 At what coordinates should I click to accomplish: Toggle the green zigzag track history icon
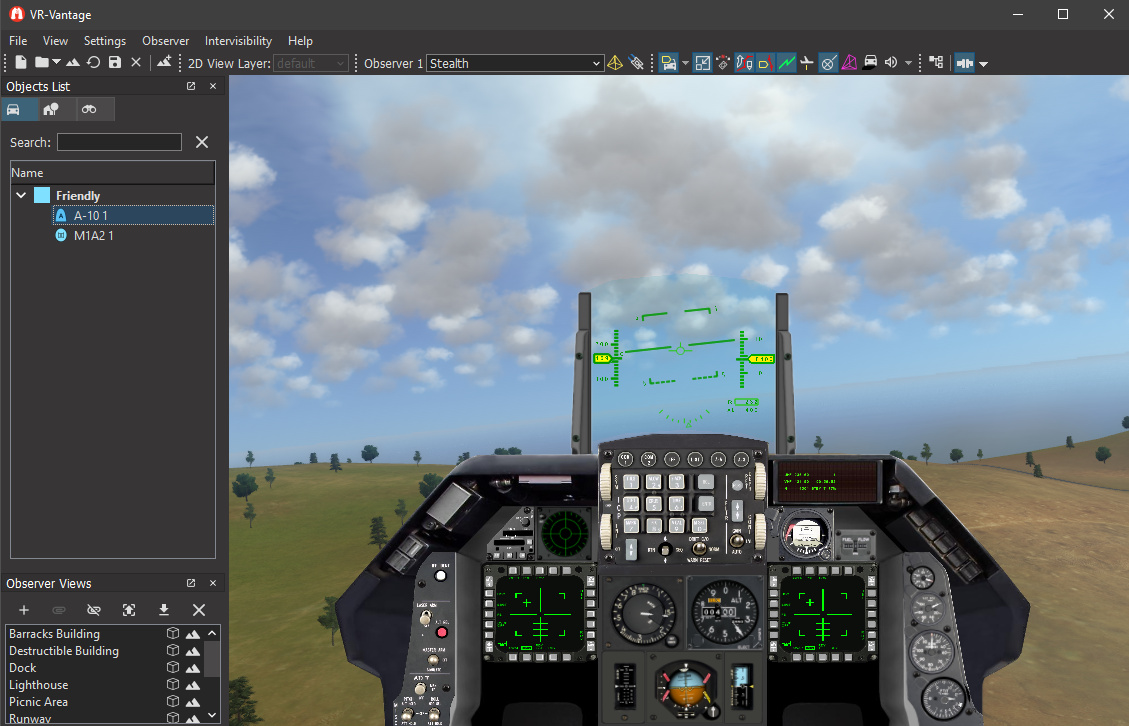(786, 63)
